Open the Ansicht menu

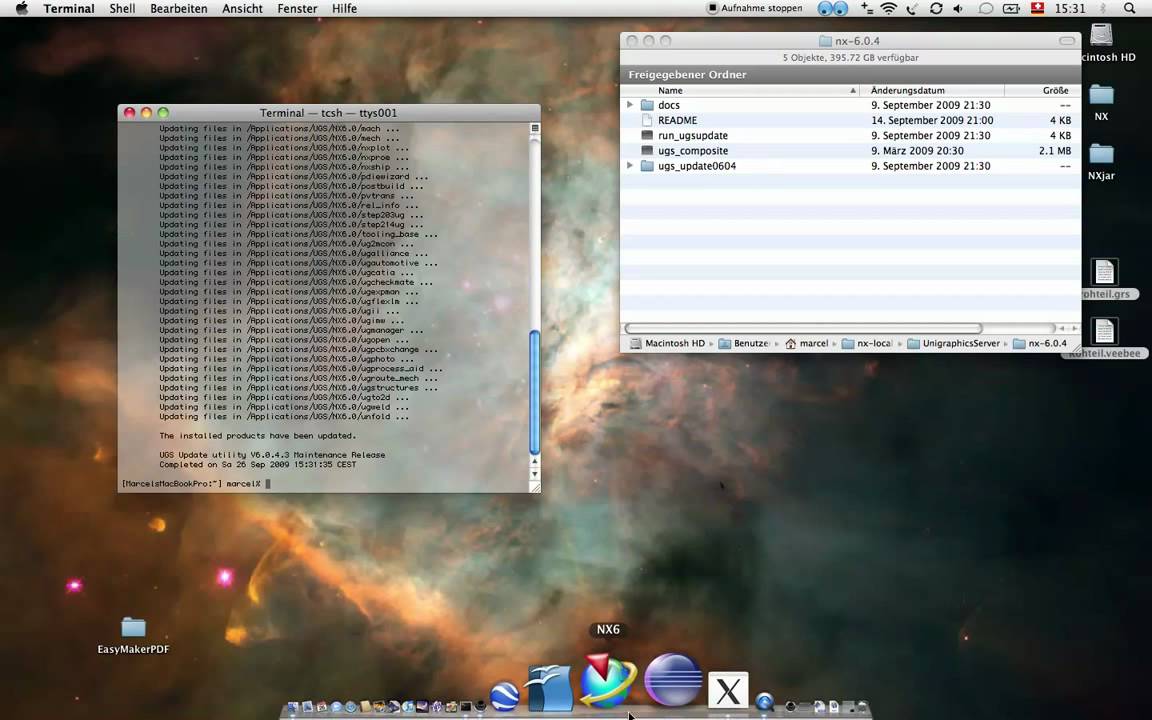point(242,9)
